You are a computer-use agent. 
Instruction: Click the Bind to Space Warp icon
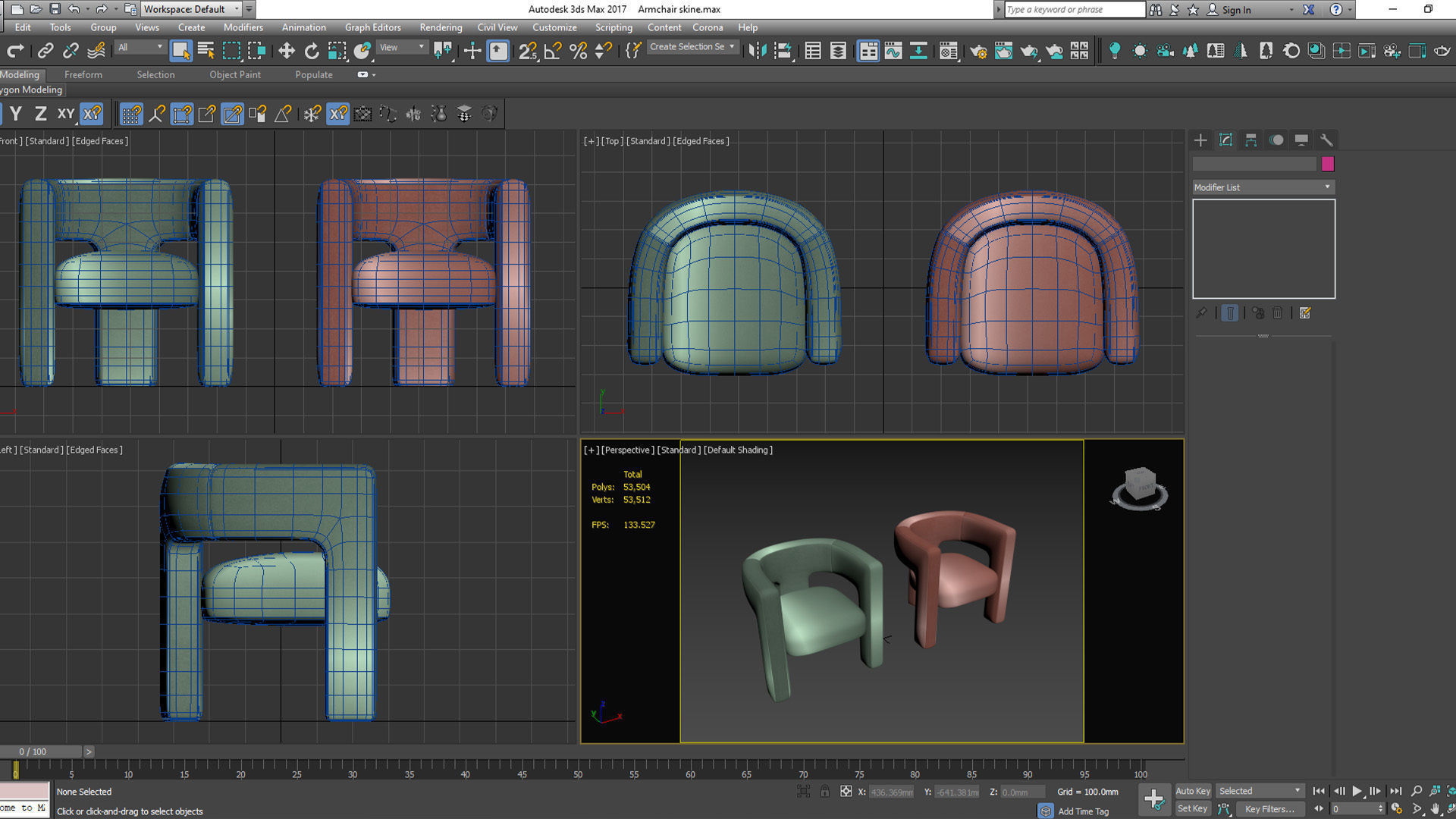click(x=96, y=51)
